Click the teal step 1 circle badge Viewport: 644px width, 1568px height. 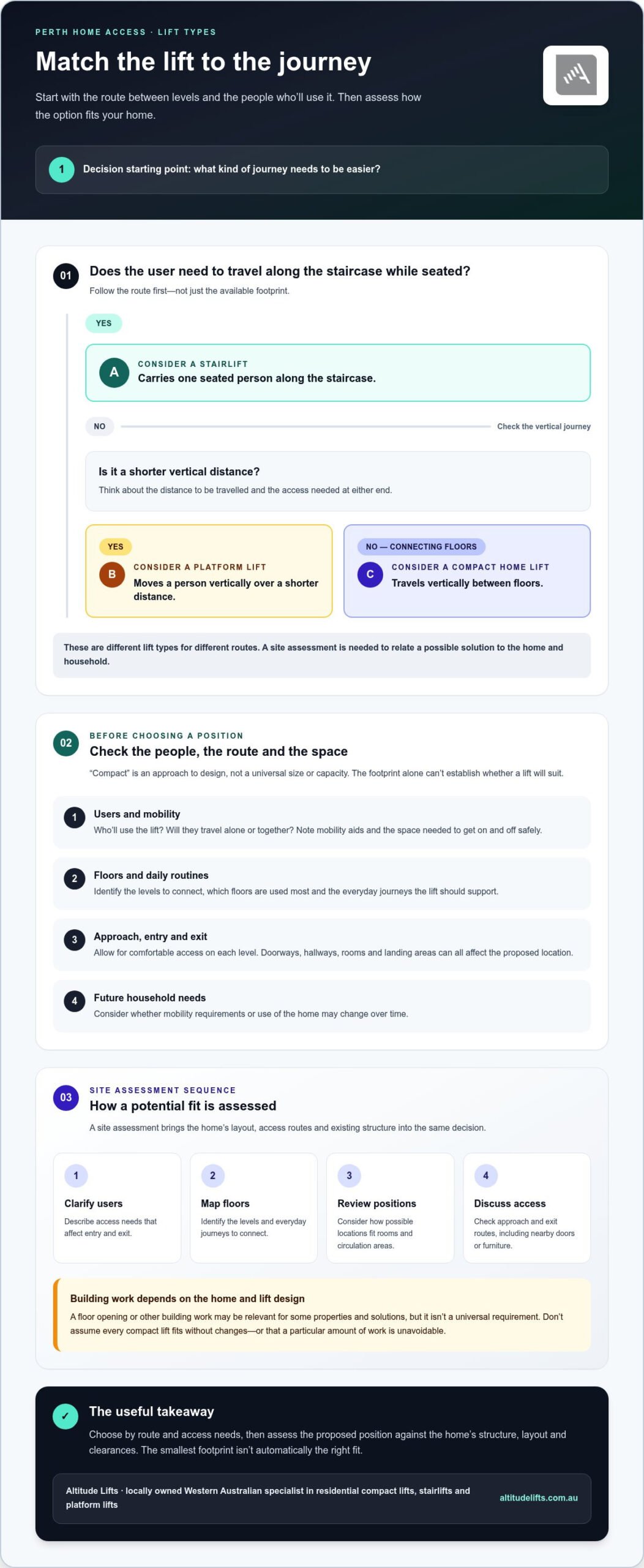(x=61, y=170)
